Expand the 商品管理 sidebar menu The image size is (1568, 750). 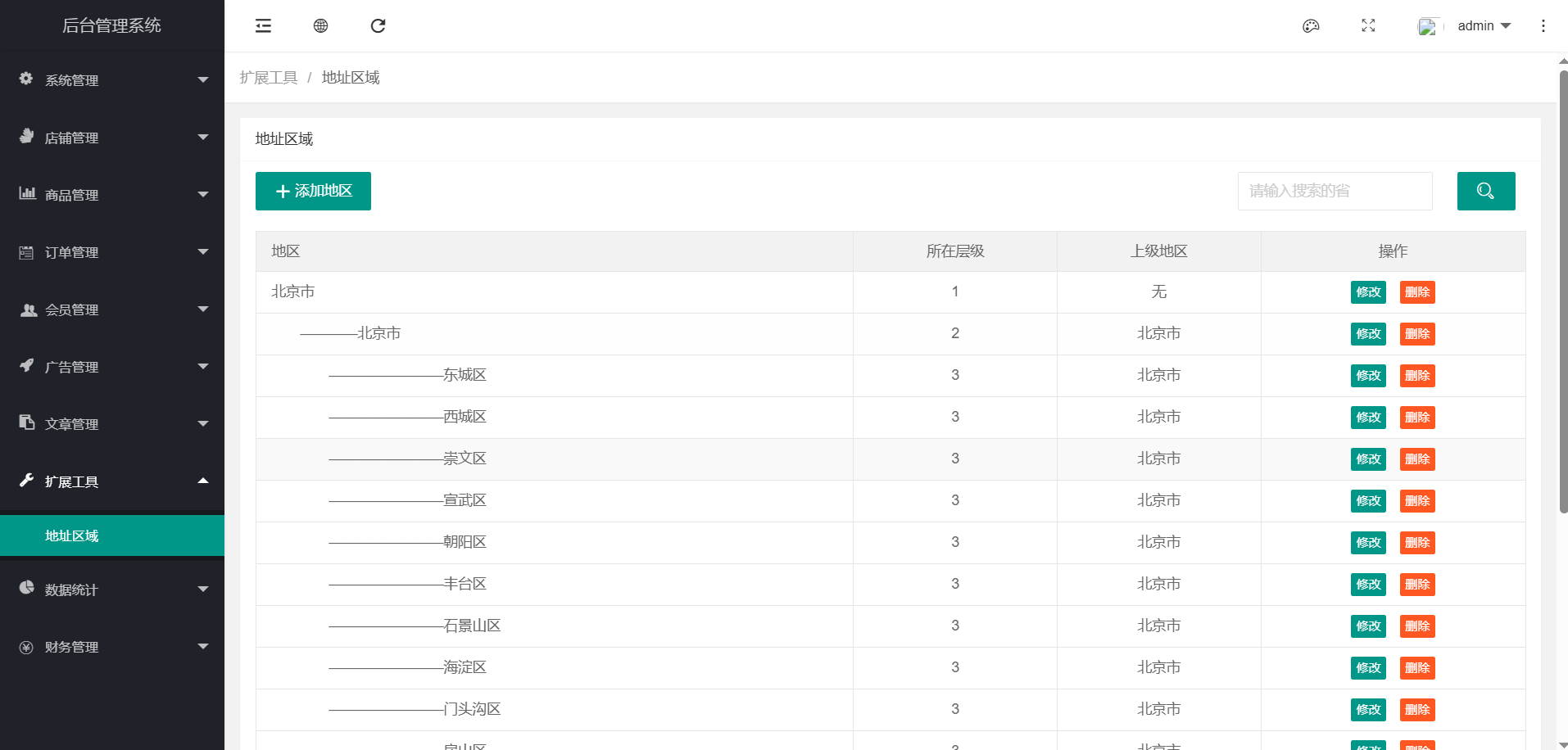tap(112, 195)
